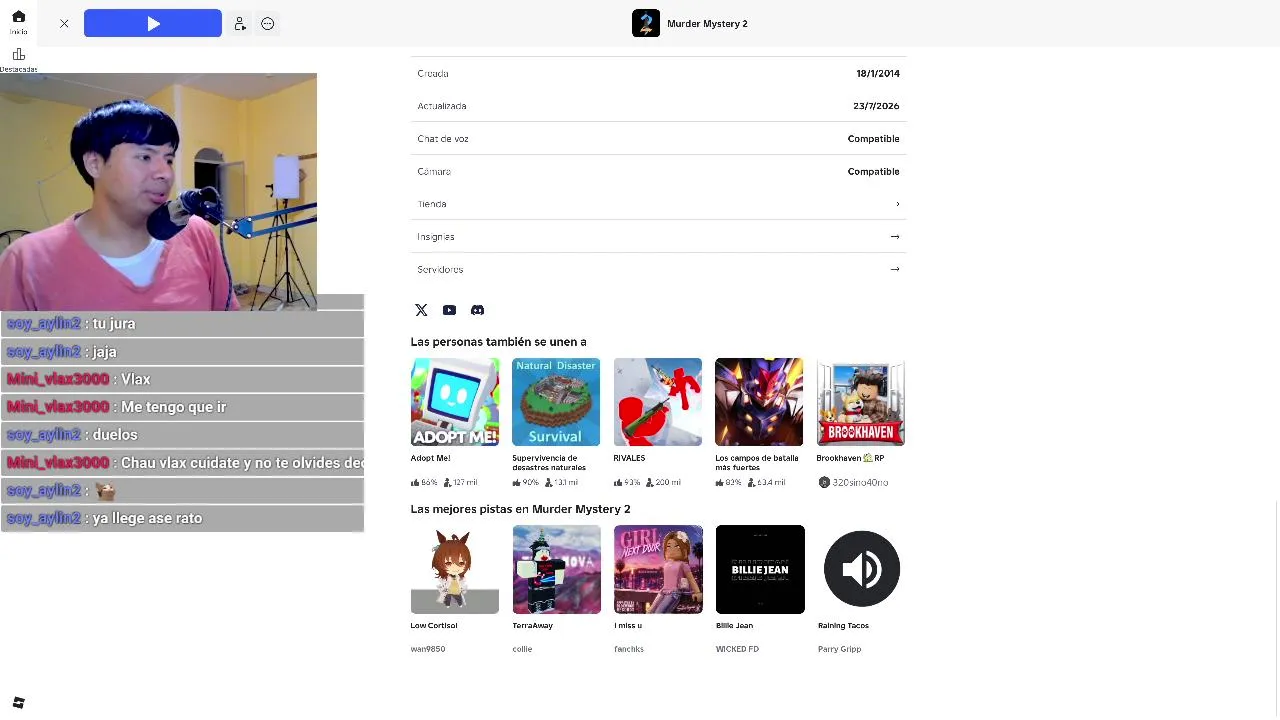
Task: Open the Natural Disaster Survival thumbnail
Action: coord(556,402)
